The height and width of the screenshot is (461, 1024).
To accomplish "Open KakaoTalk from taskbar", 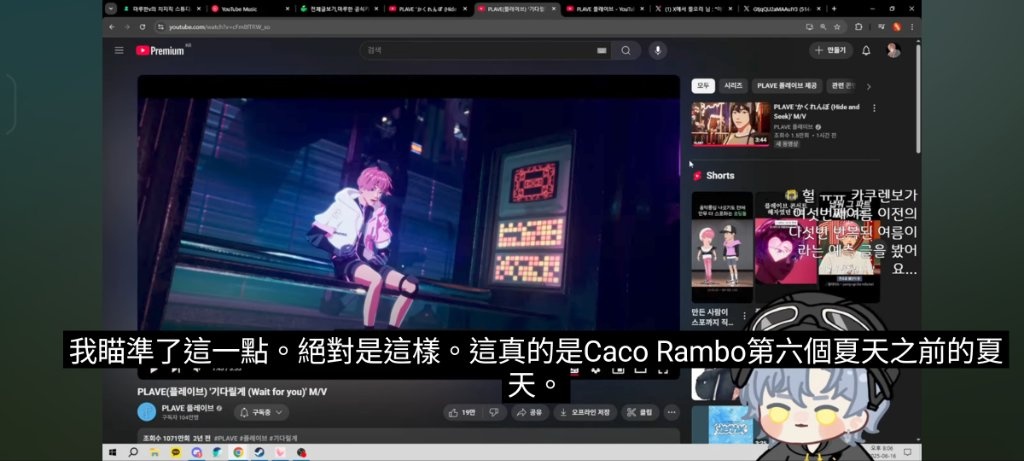I will (x=175, y=452).
